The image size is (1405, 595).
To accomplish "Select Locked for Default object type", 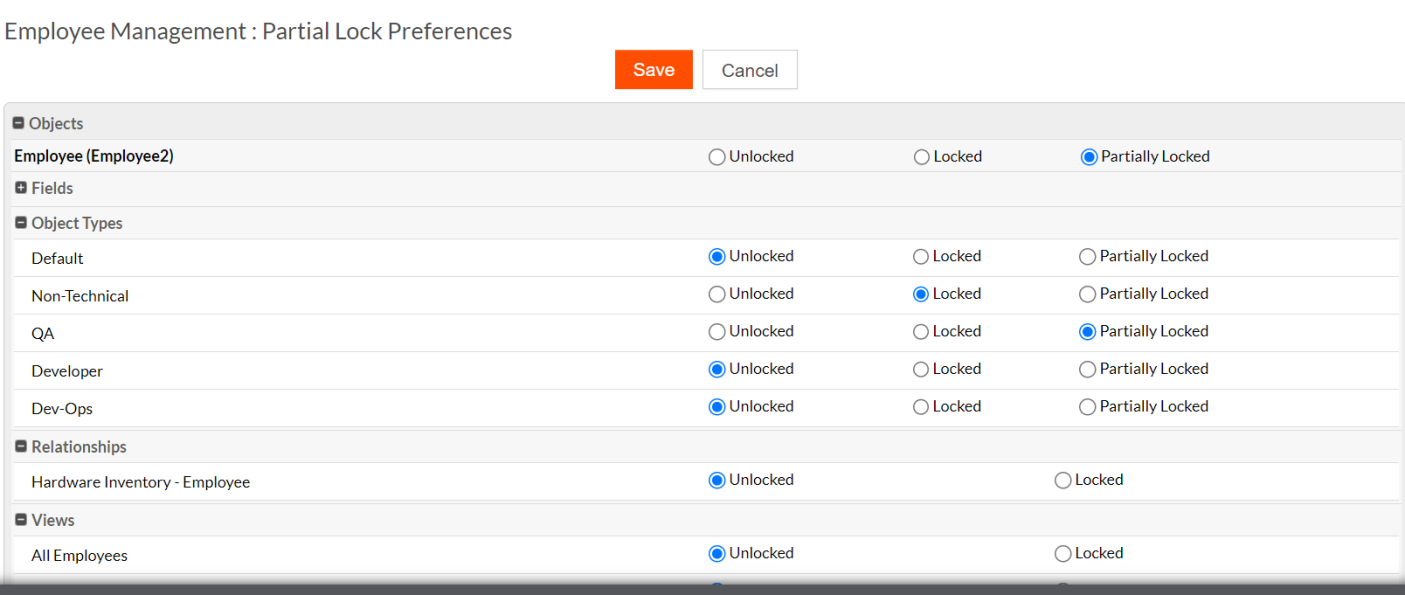I will tap(921, 257).
